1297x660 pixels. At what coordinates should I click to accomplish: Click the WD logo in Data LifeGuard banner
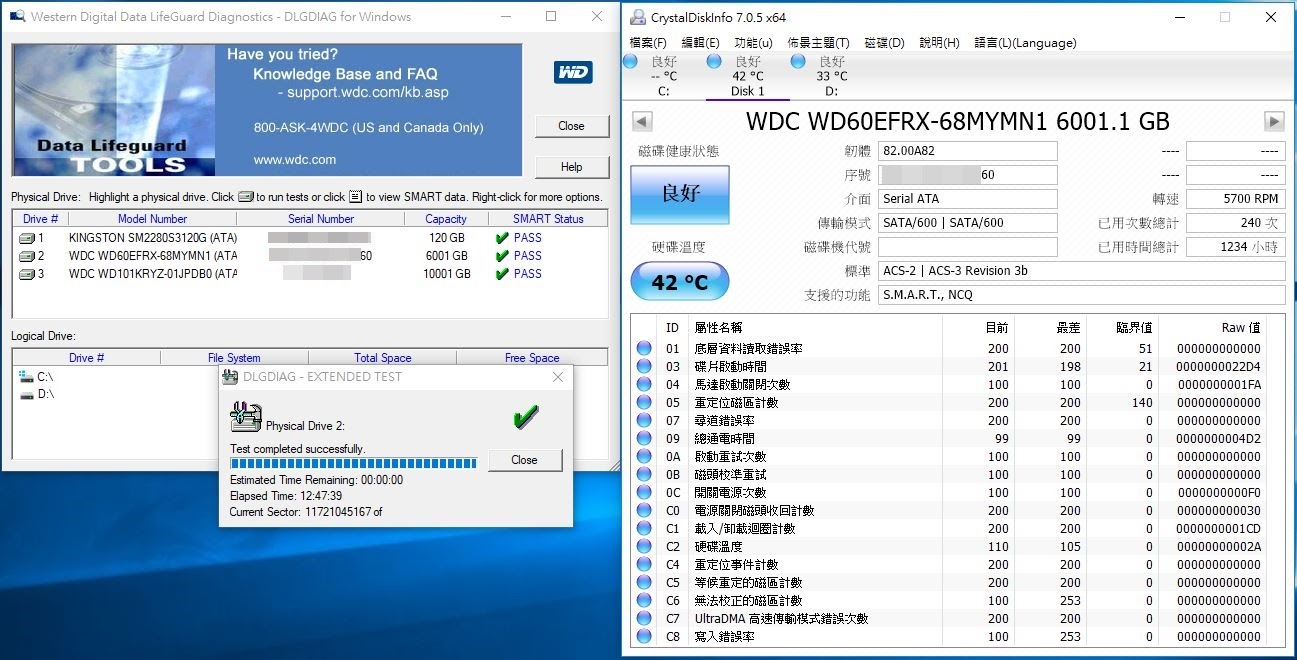tap(573, 72)
